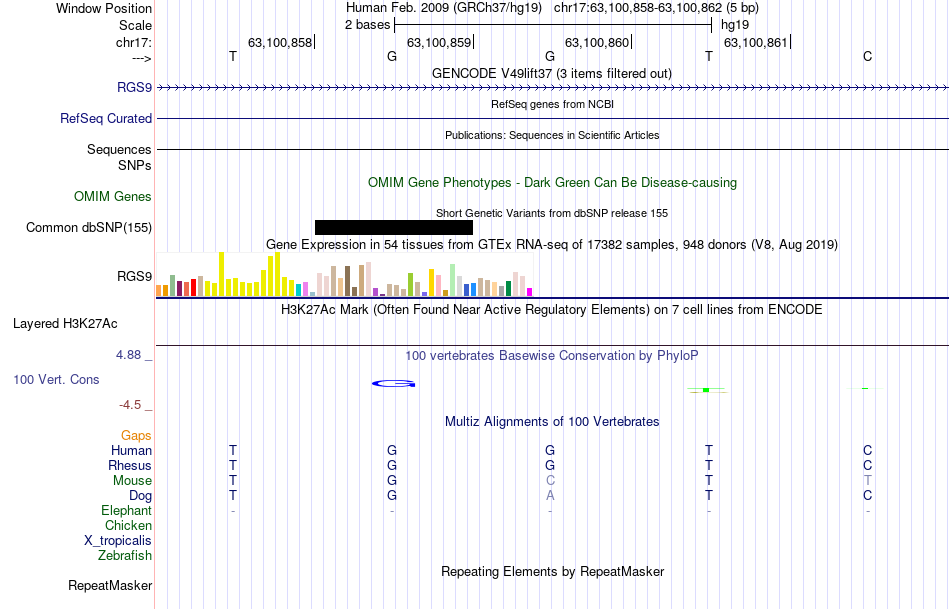Click H3K27Ac Mark ENCODE track title
This screenshot has width=950, height=609.
pos(552,310)
